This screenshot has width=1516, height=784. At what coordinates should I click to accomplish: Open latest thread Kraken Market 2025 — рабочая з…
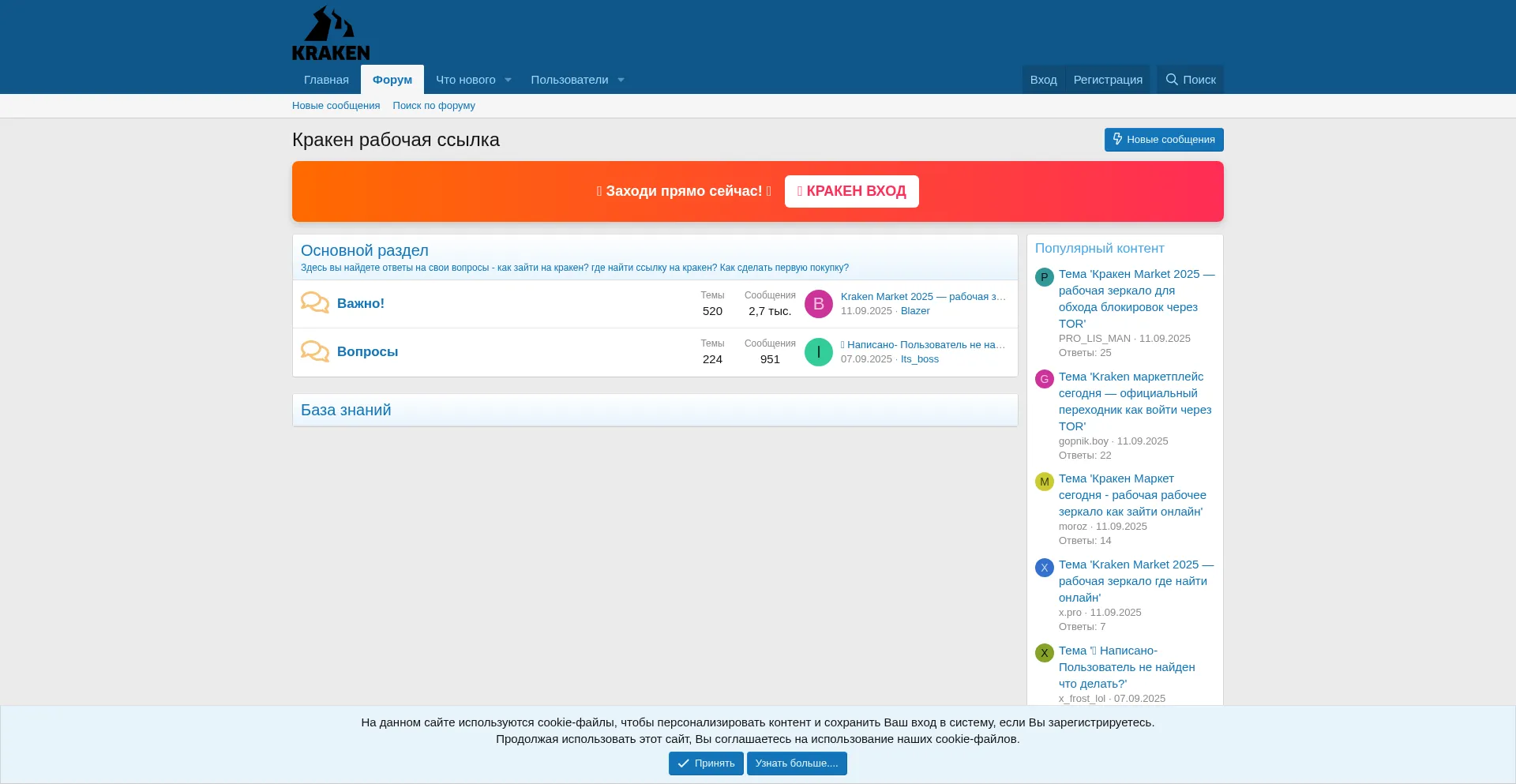tap(923, 297)
